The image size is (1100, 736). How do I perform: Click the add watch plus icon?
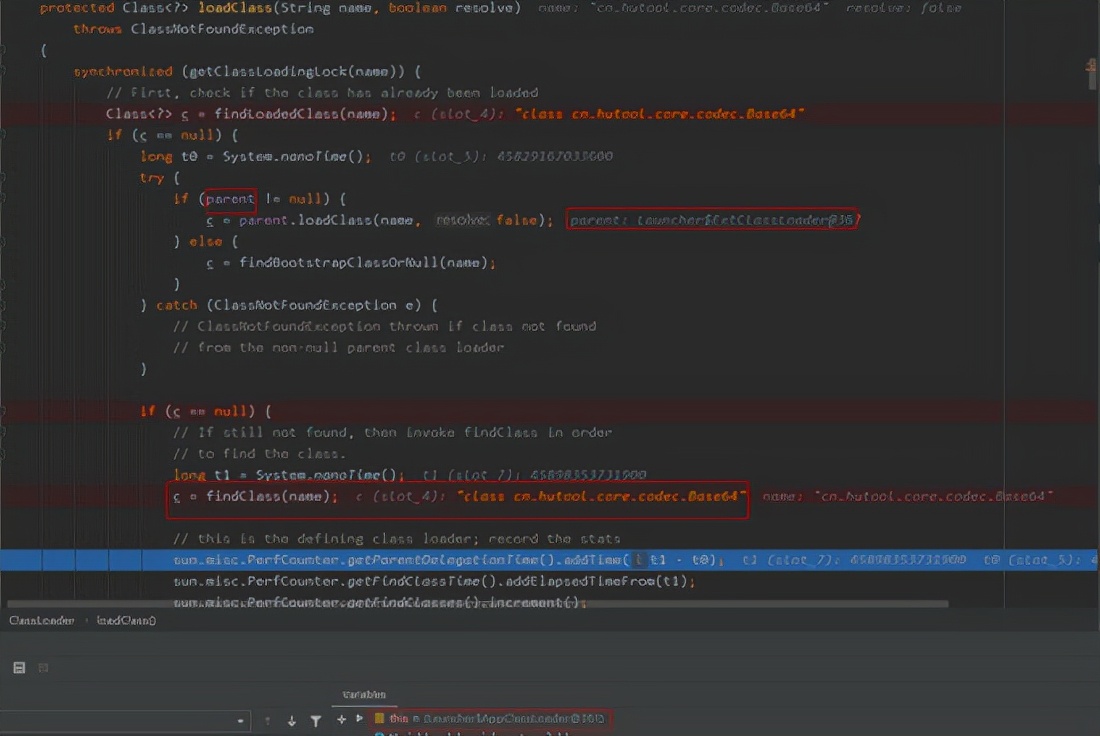tap(342, 719)
